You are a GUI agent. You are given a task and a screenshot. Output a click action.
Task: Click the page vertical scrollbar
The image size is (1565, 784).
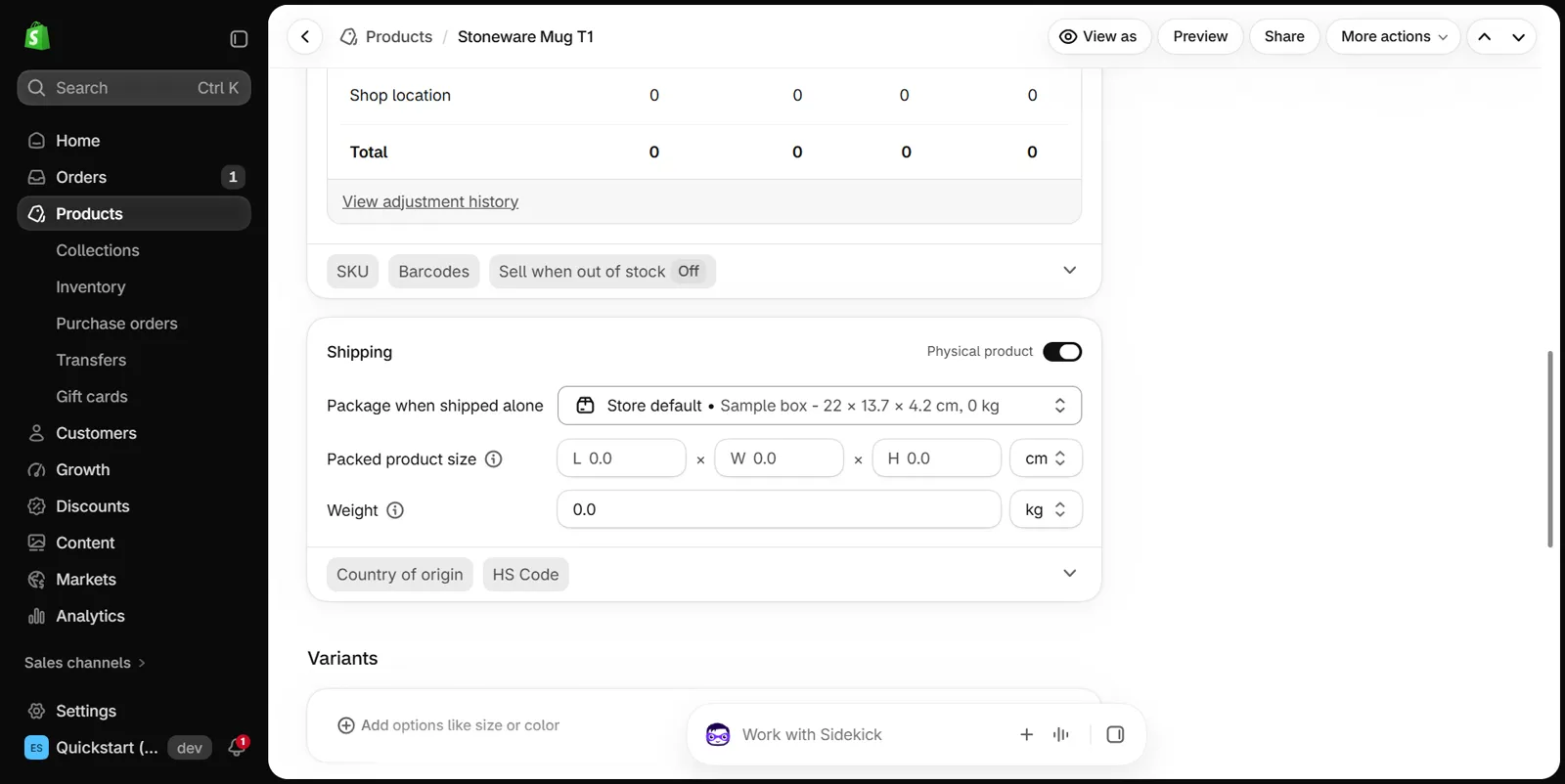coord(1550,450)
